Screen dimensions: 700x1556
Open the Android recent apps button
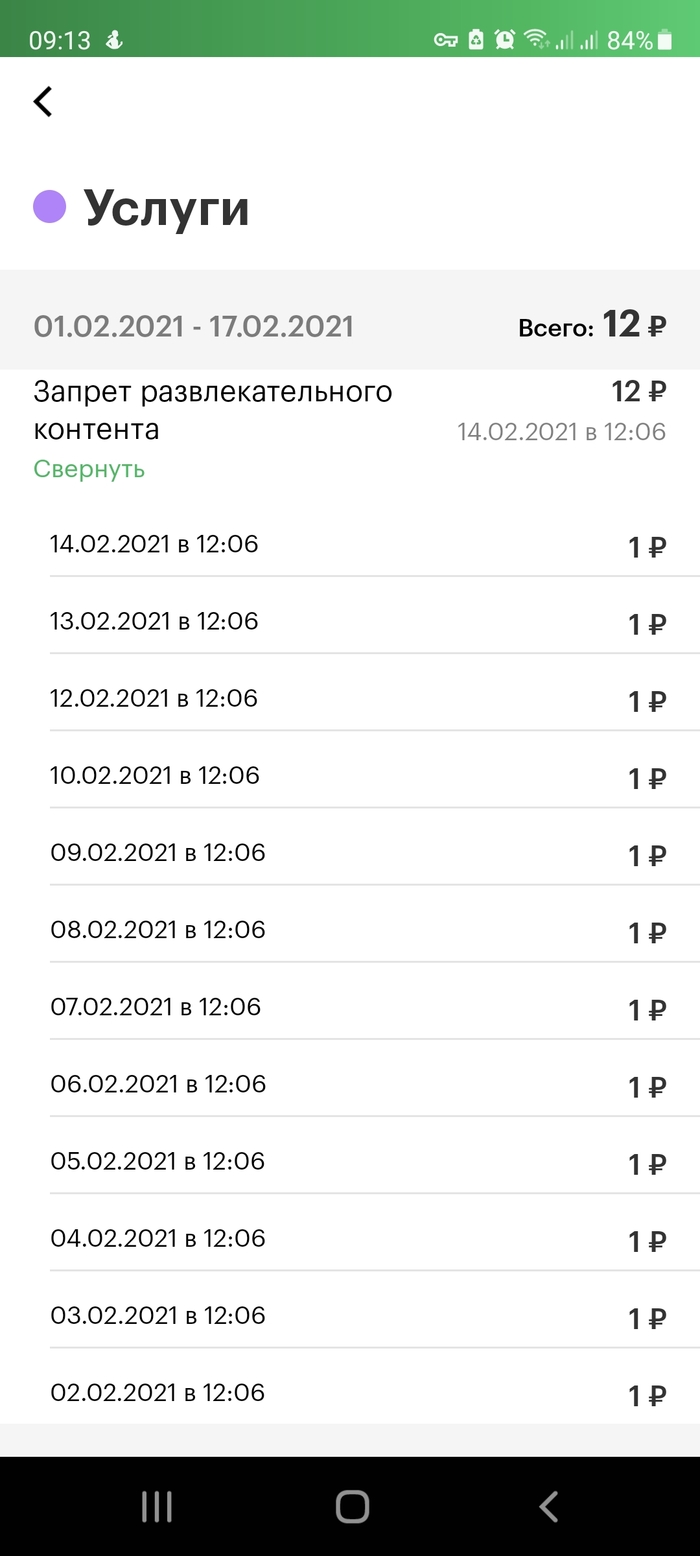(157, 1506)
